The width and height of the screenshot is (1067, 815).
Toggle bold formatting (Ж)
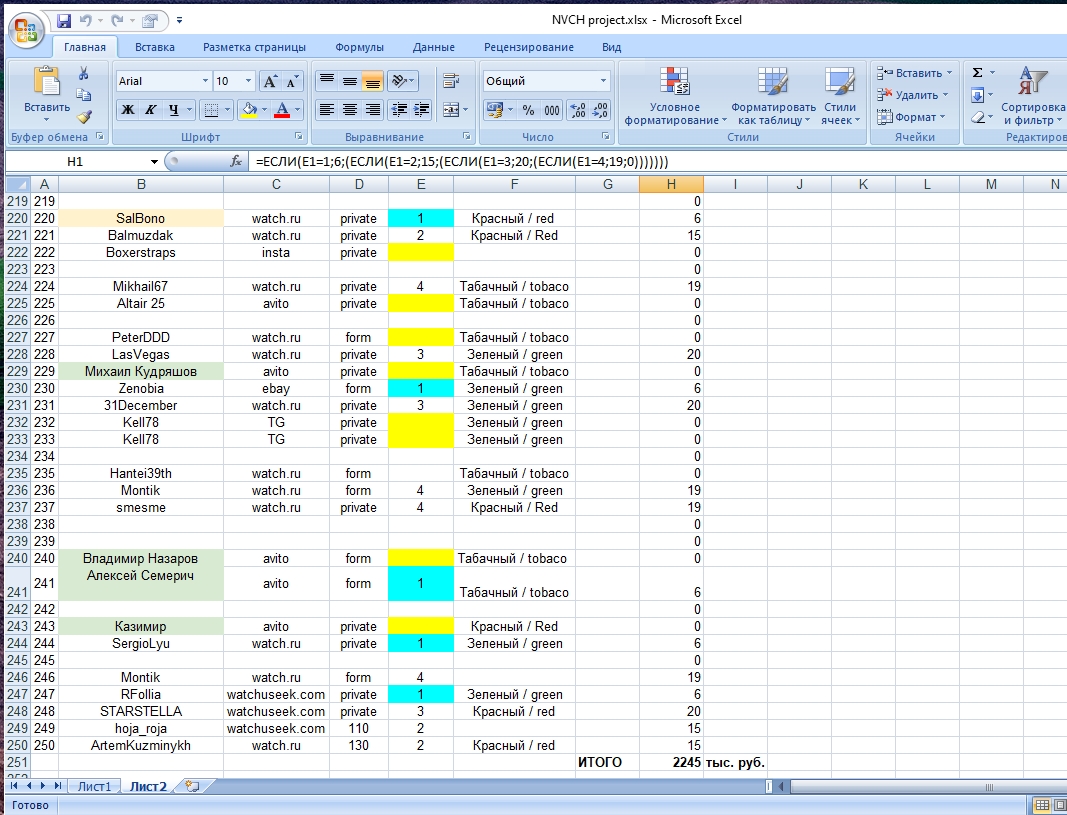[x=128, y=110]
